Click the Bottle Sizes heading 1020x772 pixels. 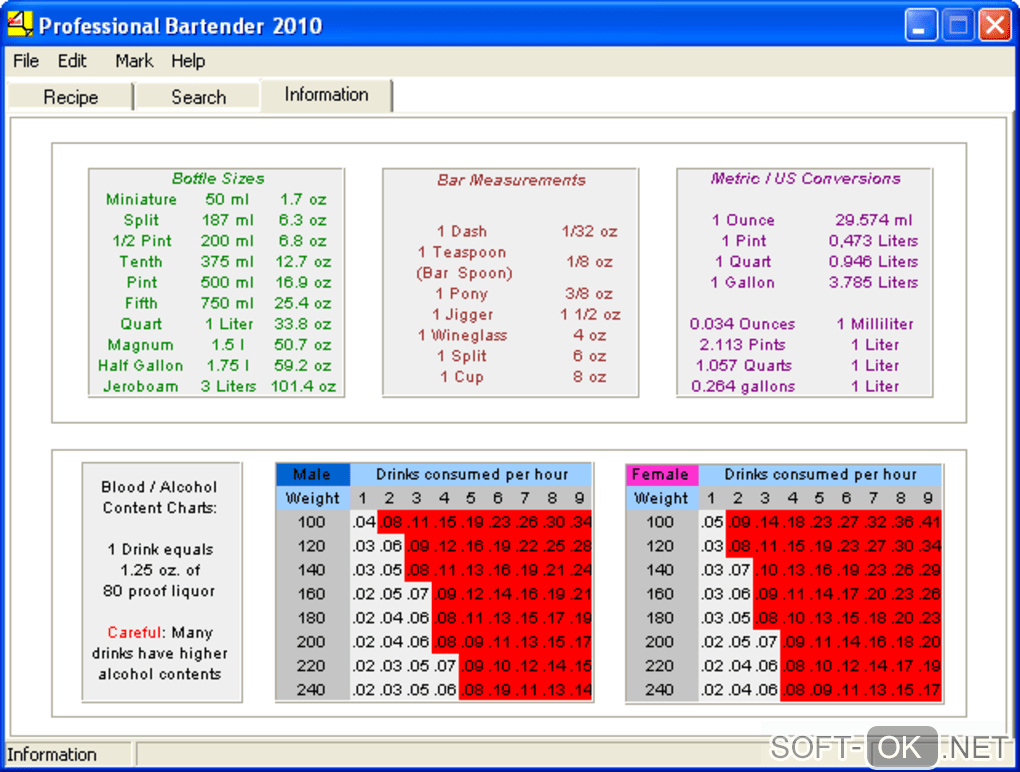click(218, 179)
